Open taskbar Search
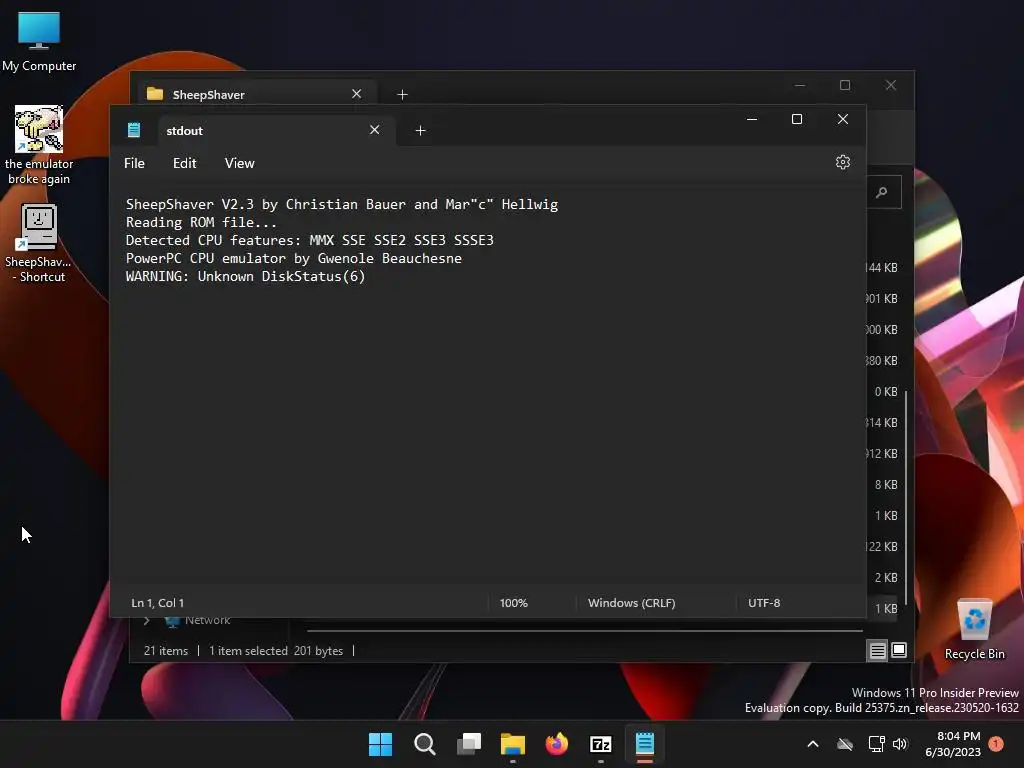This screenshot has width=1024, height=768. 424,744
